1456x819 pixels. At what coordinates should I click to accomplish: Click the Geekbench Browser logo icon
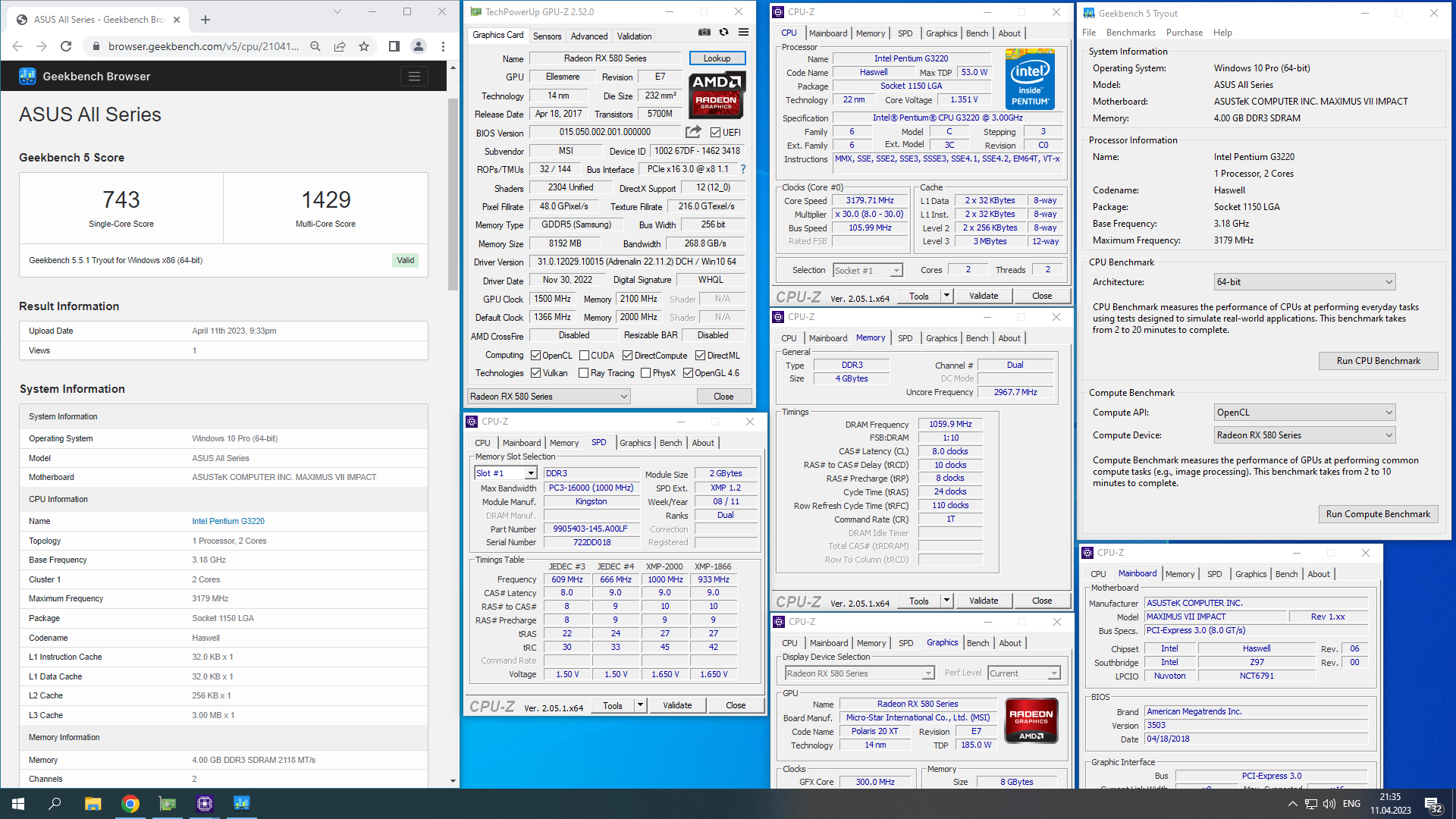pyautogui.click(x=27, y=76)
